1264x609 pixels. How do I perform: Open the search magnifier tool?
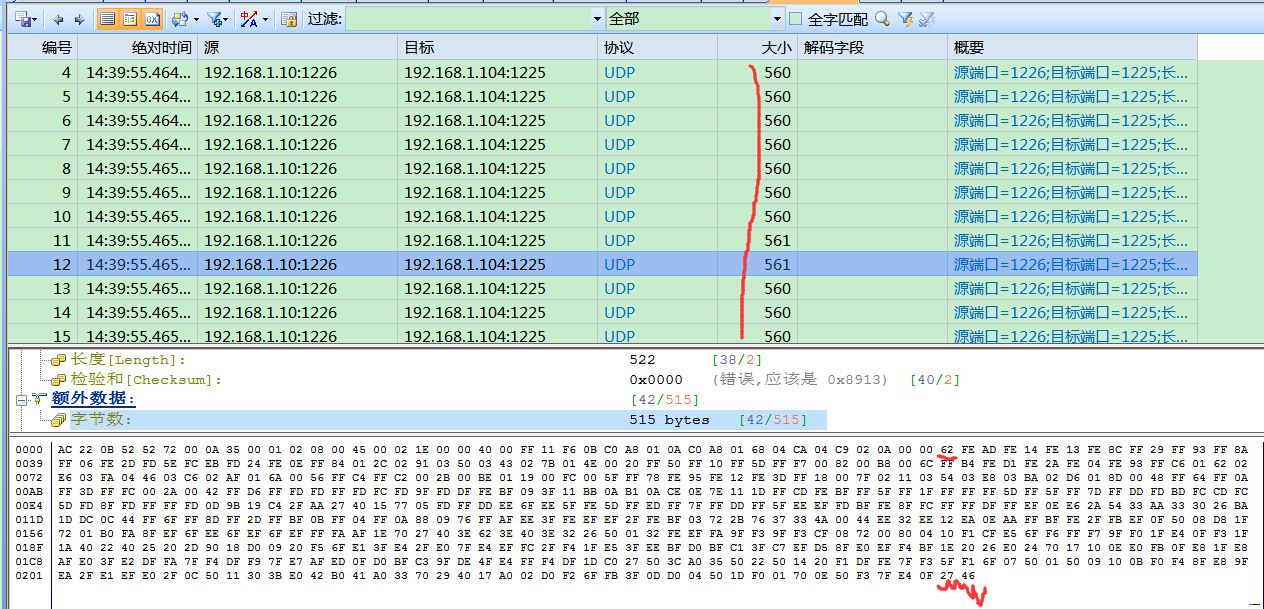coord(882,18)
